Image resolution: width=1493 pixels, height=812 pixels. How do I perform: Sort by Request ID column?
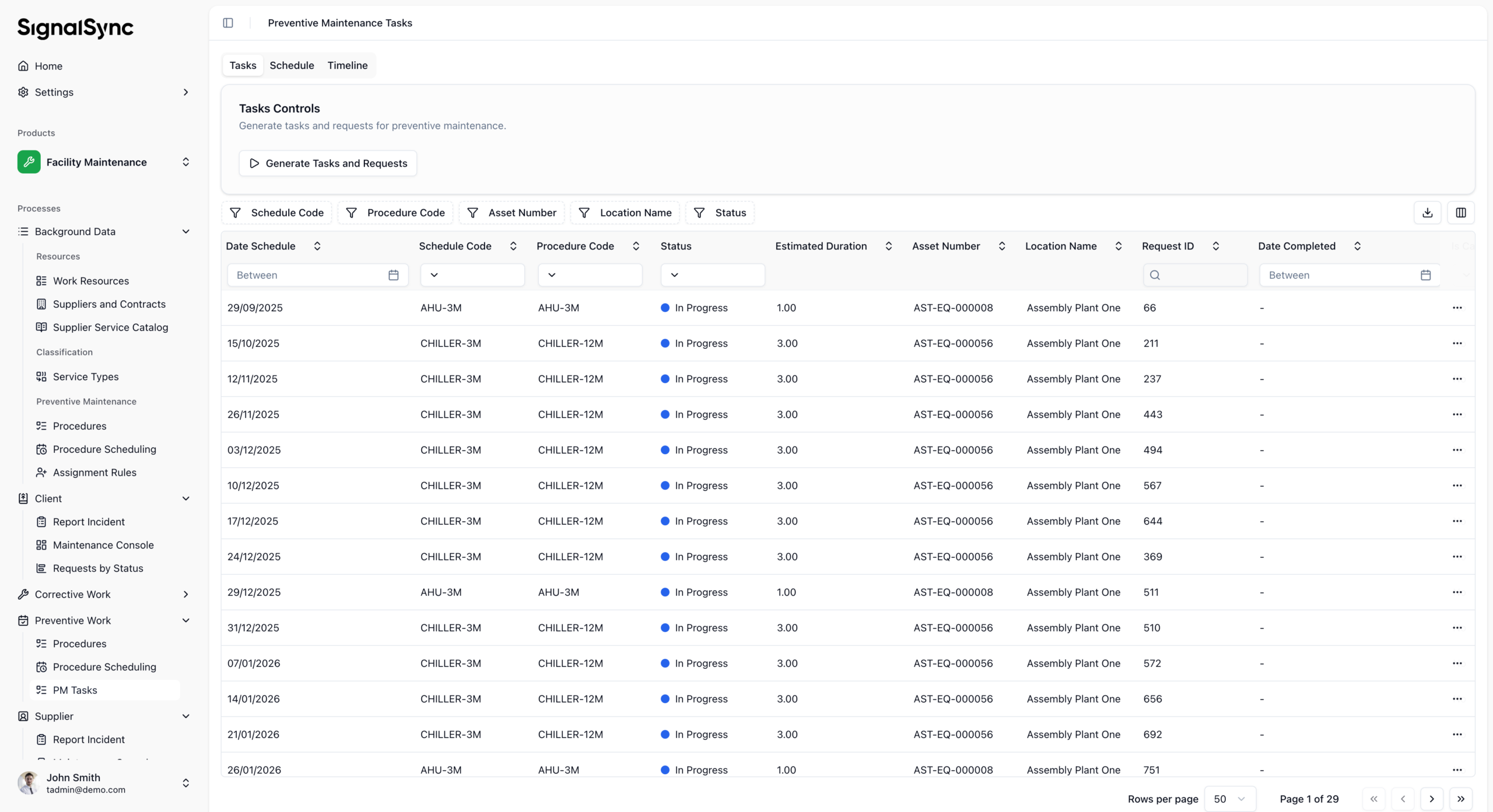coord(1215,246)
